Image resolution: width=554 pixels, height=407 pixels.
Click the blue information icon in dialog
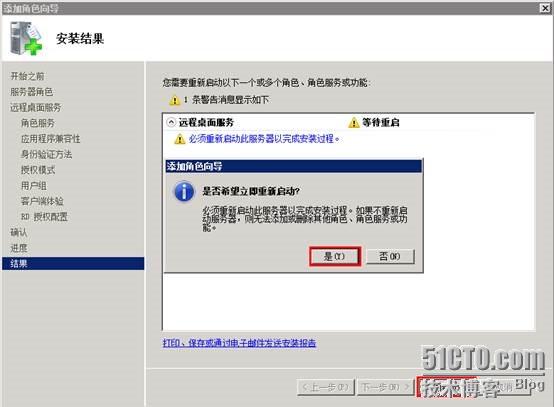pos(184,191)
